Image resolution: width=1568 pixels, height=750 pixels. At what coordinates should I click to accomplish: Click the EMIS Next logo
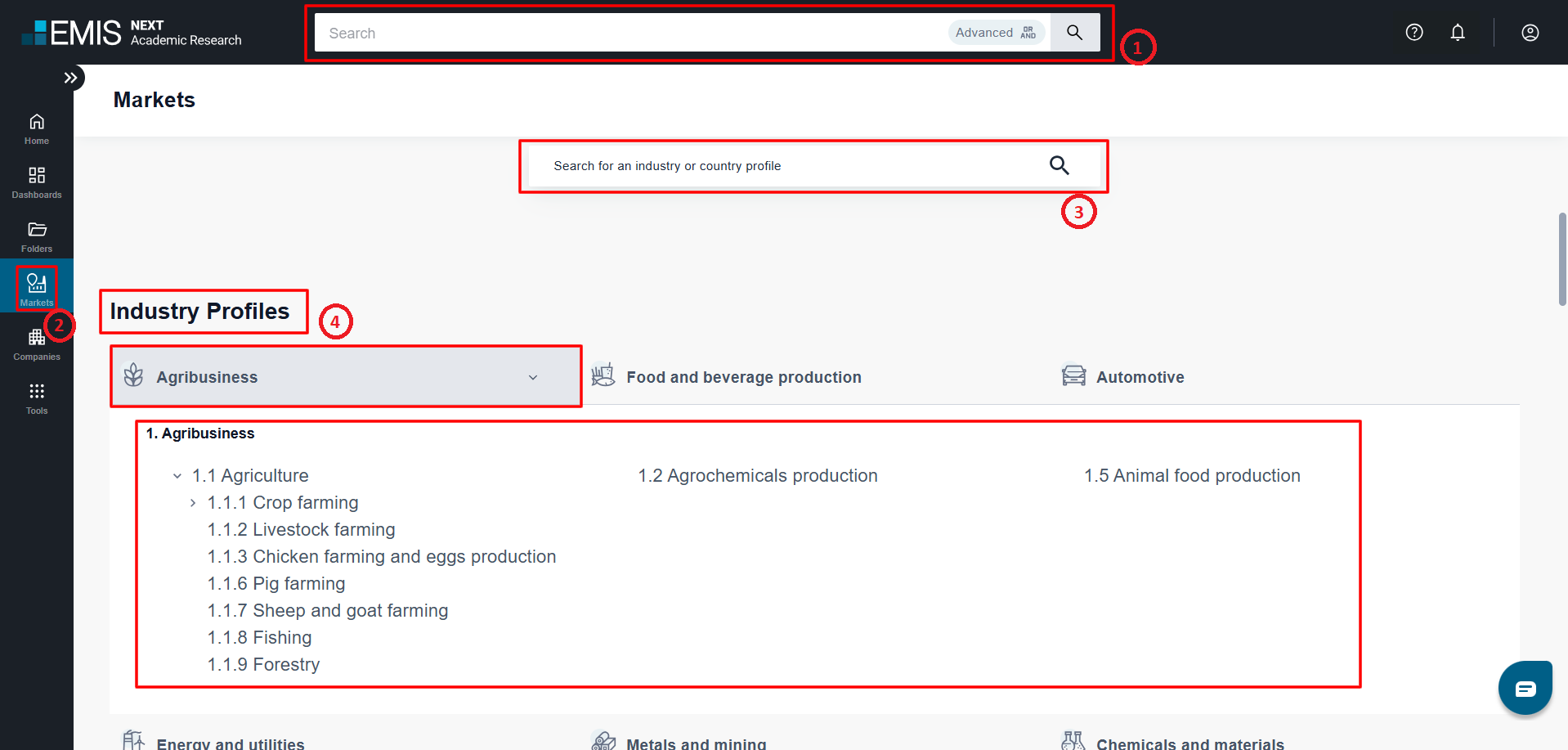132,33
